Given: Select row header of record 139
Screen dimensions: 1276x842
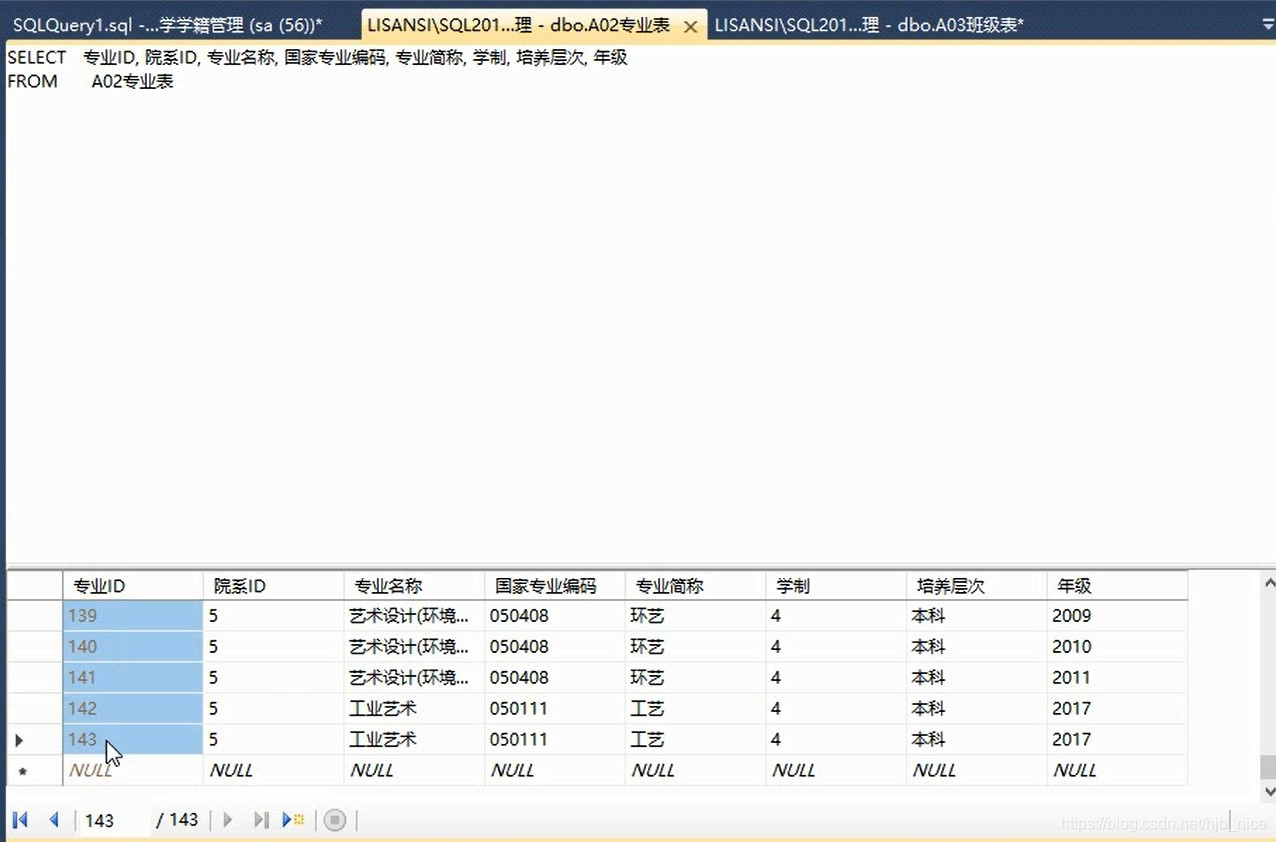Looking at the screenshot, I should [35, 616].
